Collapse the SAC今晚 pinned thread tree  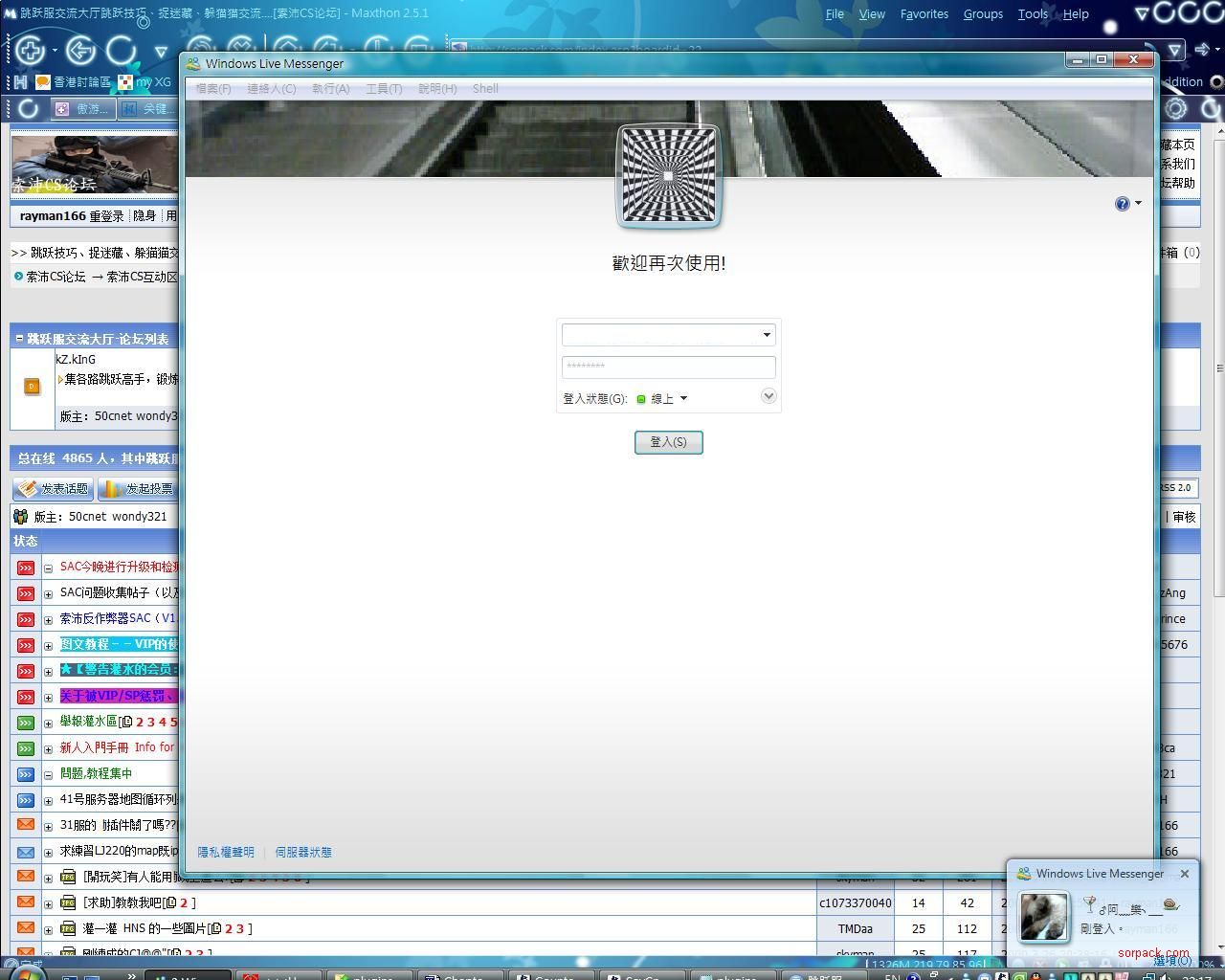(x=48, y=568)
